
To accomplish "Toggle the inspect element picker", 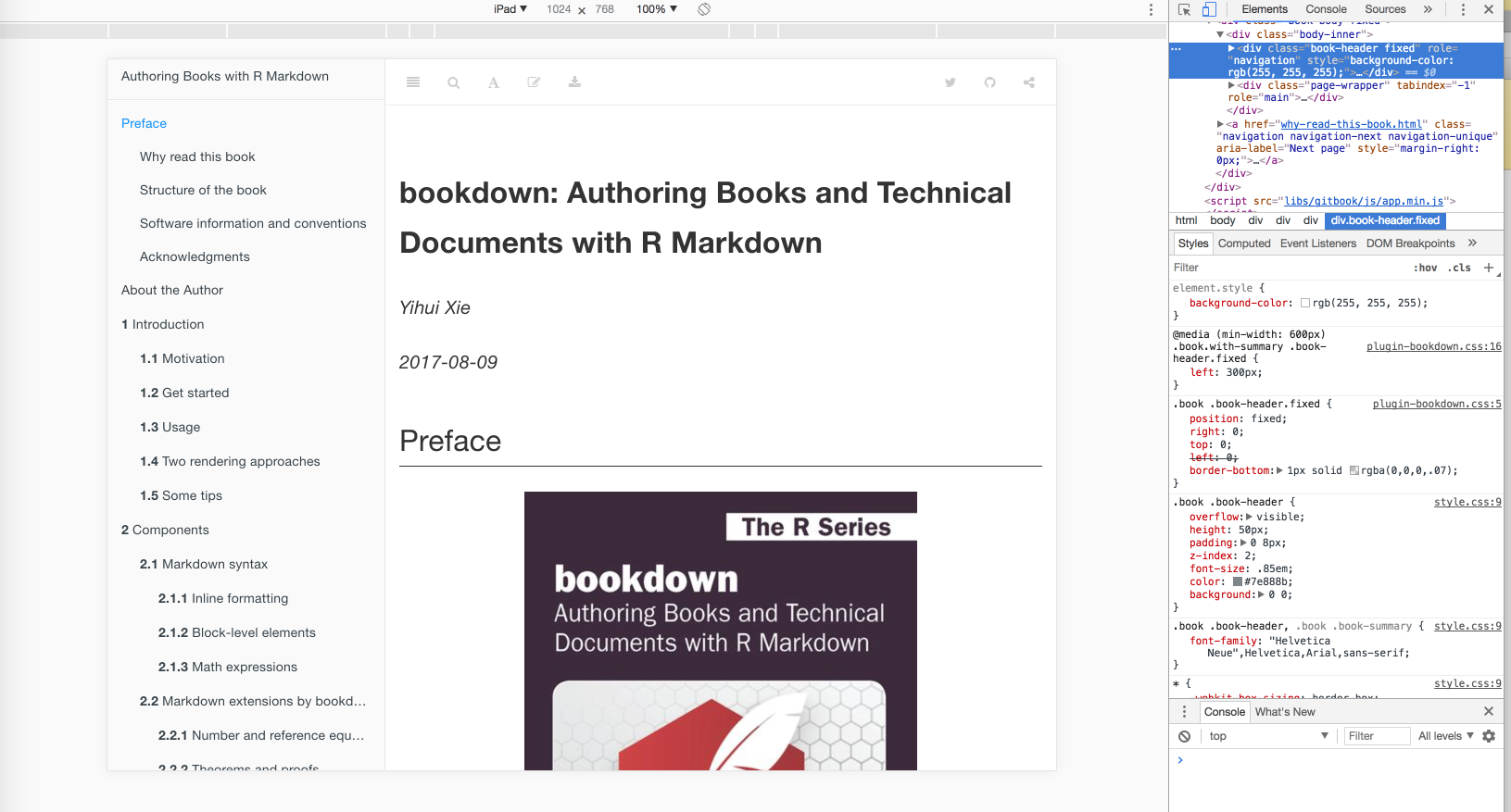I will coord(1185,9).
